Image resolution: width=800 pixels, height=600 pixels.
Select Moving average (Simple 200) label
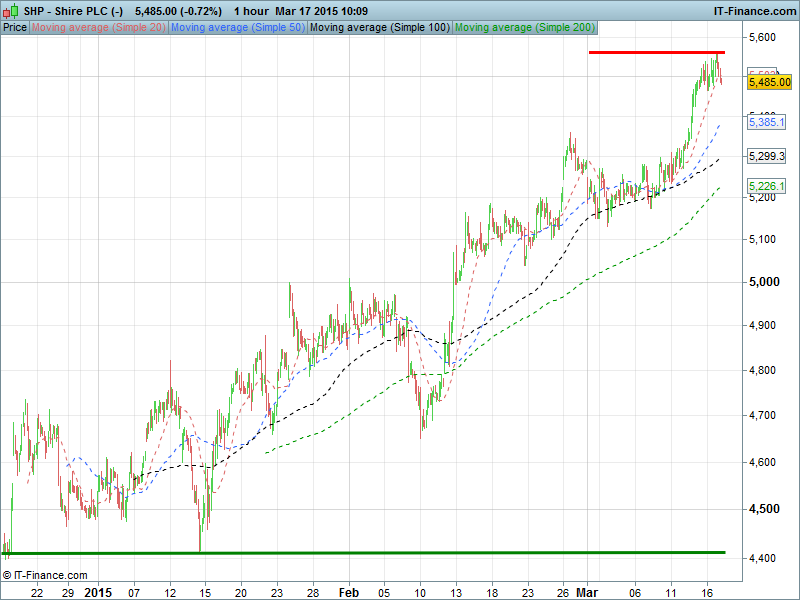click(x=523, y=27)
